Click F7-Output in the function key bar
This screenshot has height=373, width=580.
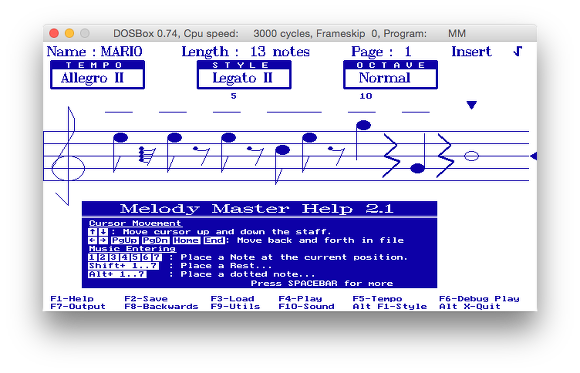[78, 306]
